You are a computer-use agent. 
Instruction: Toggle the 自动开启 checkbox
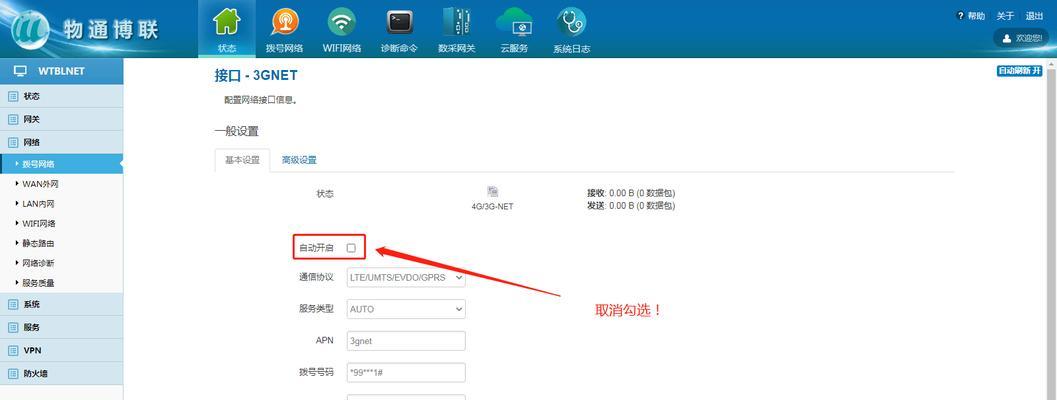click(x=351, y=248)
